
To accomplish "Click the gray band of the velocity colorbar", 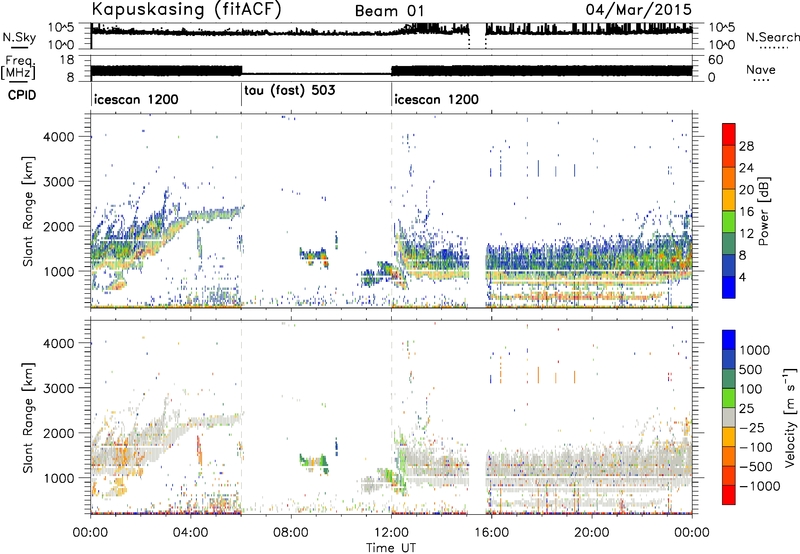I will click(729, 417).
